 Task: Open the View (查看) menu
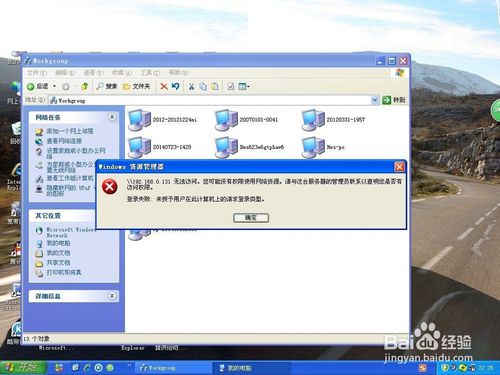click(x=93, y=73)
